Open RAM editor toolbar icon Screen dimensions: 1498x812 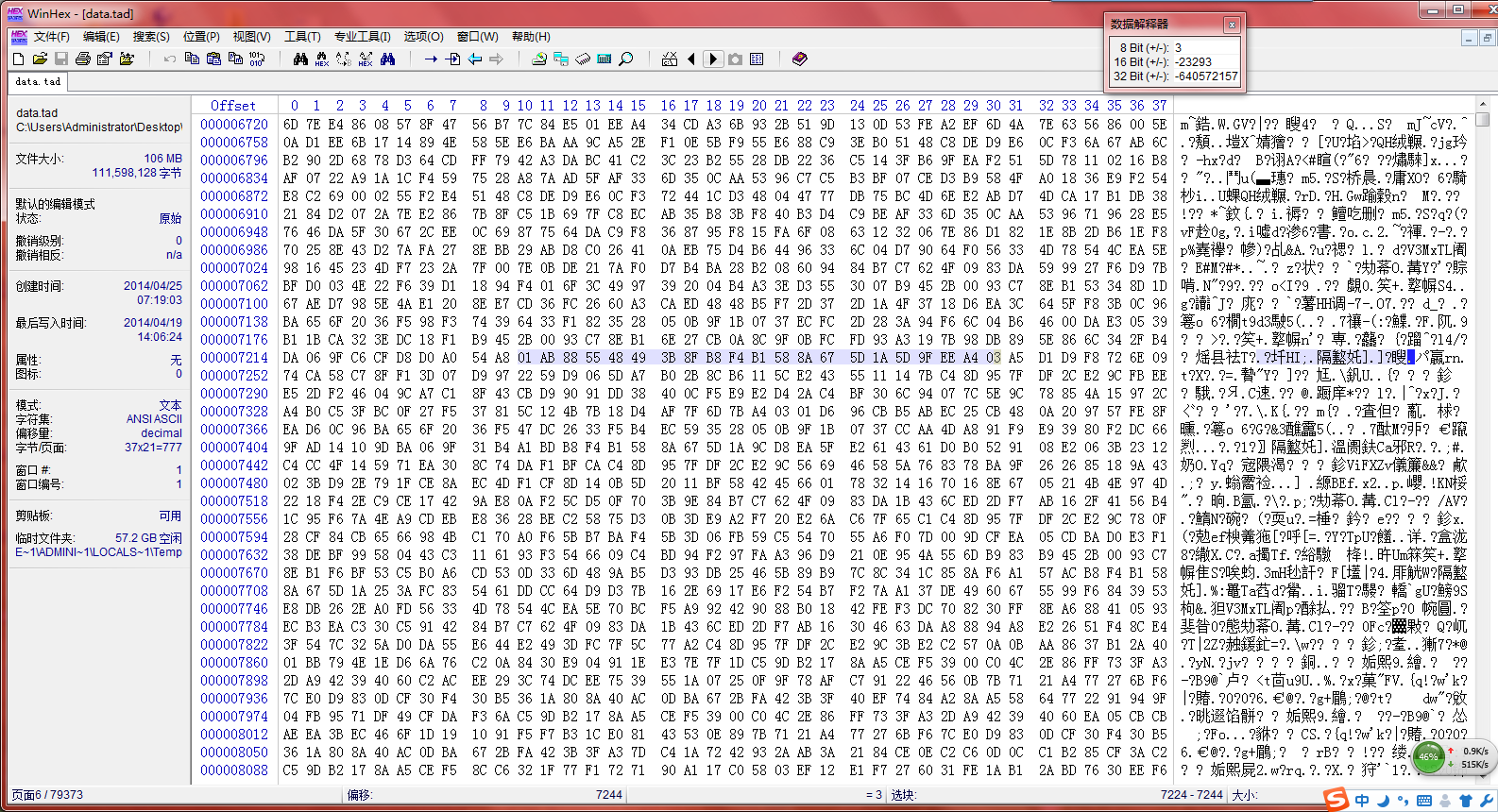tap(583, 59)
